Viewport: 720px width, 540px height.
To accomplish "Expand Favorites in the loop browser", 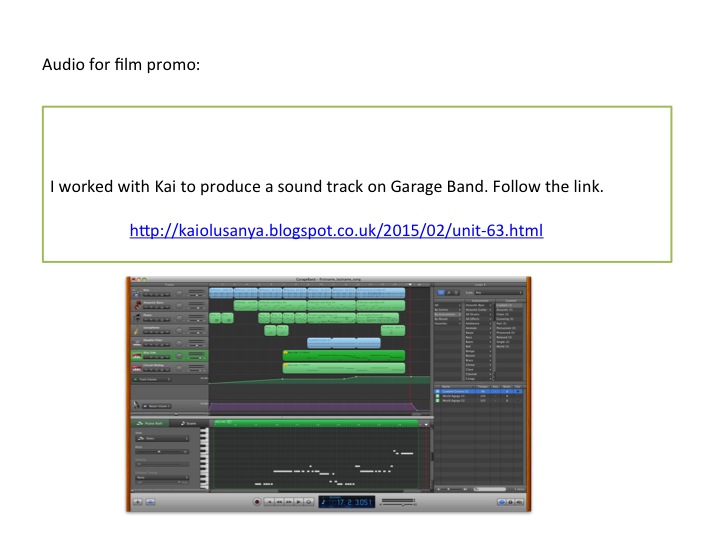I will tap(448, 323).
